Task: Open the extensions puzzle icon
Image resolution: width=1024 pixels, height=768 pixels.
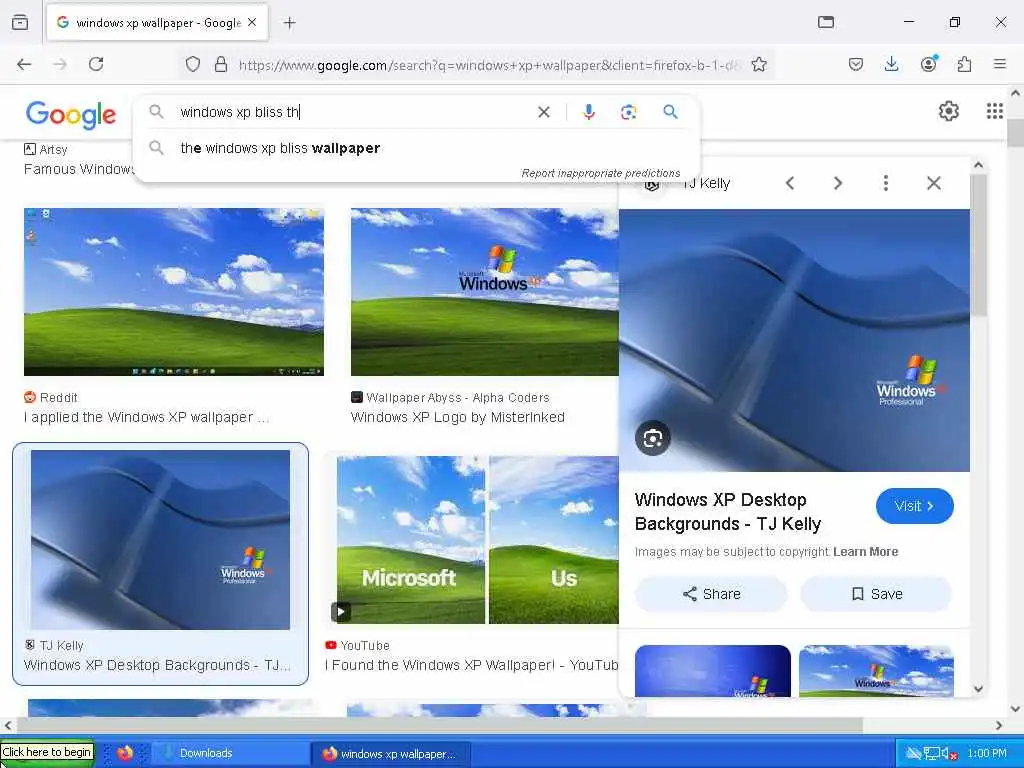Action: [x=964, y=64]
